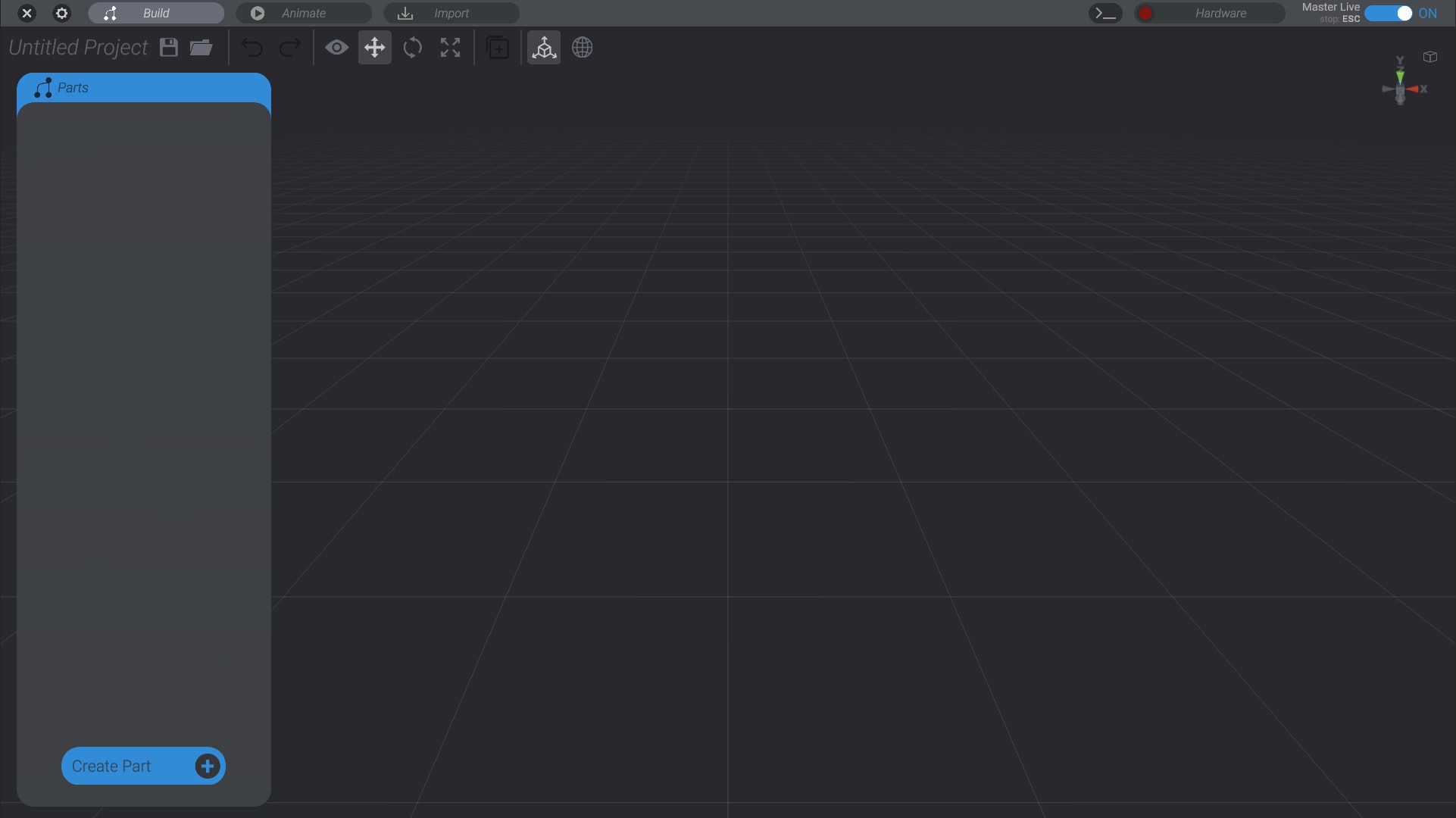Switch to the Animate tab
Viewport: 1456px width, 818px height.
[x=304, y=13]
